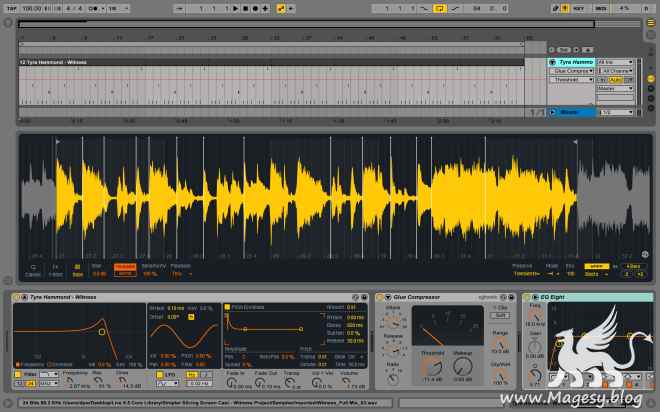The width and height of the screenshot is (660, 412).
Task: Click the half-tempo :2 button
Action: coord(627,274)
